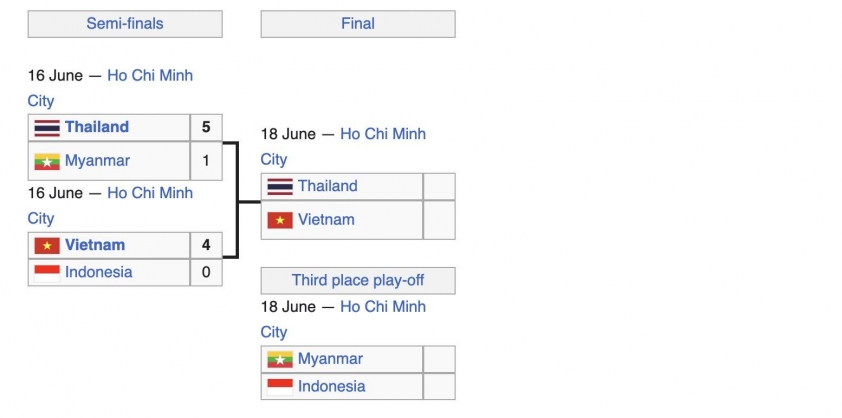The height and width of the screenshot is (418, 842).
Task: Click Myanmar flag icon in semi-finals
Action: coord(47,161)
